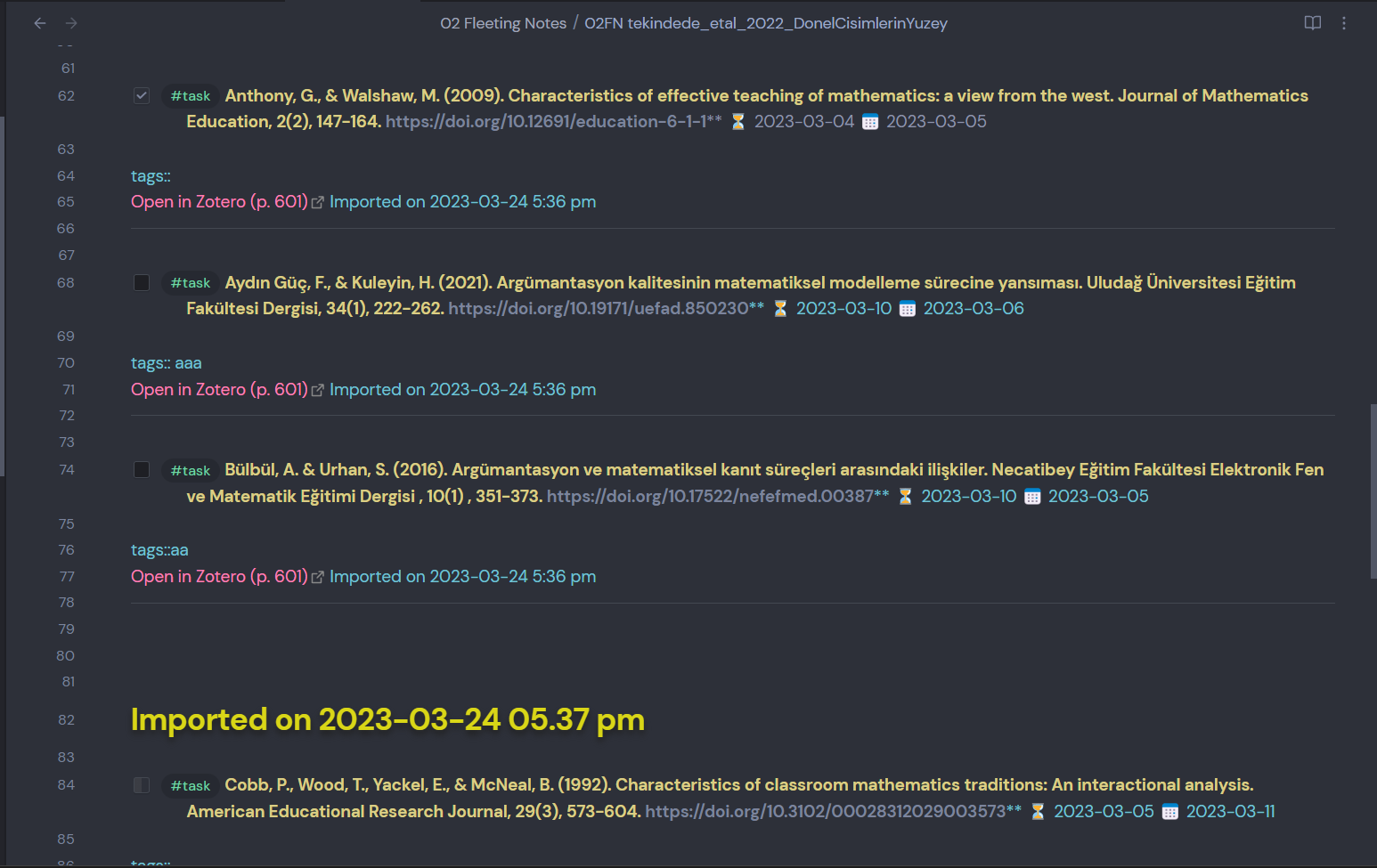The width and height of the screenshot is (1377, 868).
Task: Select the note title in the breadcrumb path
Action: (x=766, y=23)
